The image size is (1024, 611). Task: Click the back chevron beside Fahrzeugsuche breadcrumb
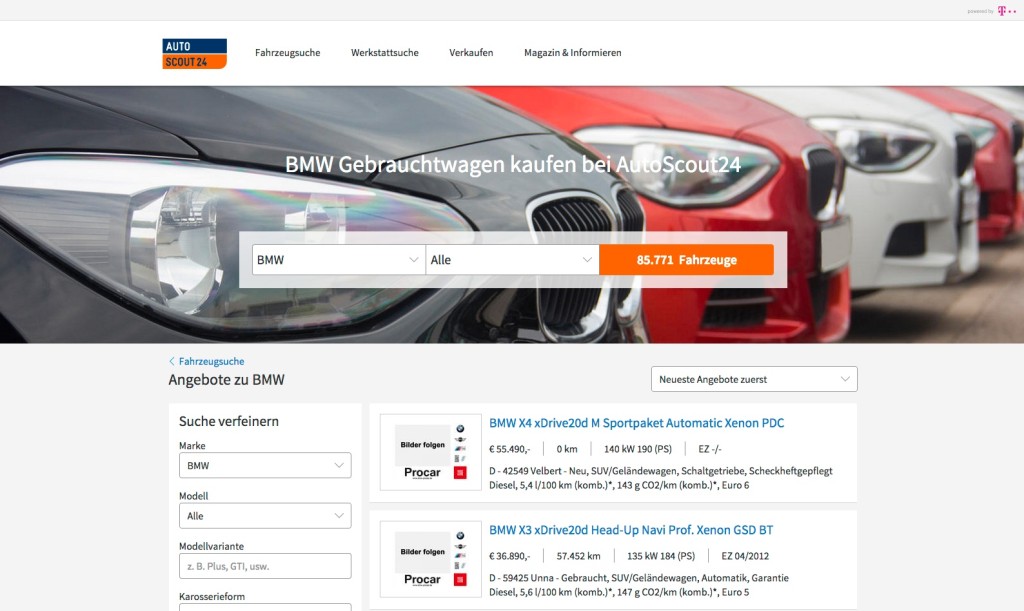(x=172, y=361)
